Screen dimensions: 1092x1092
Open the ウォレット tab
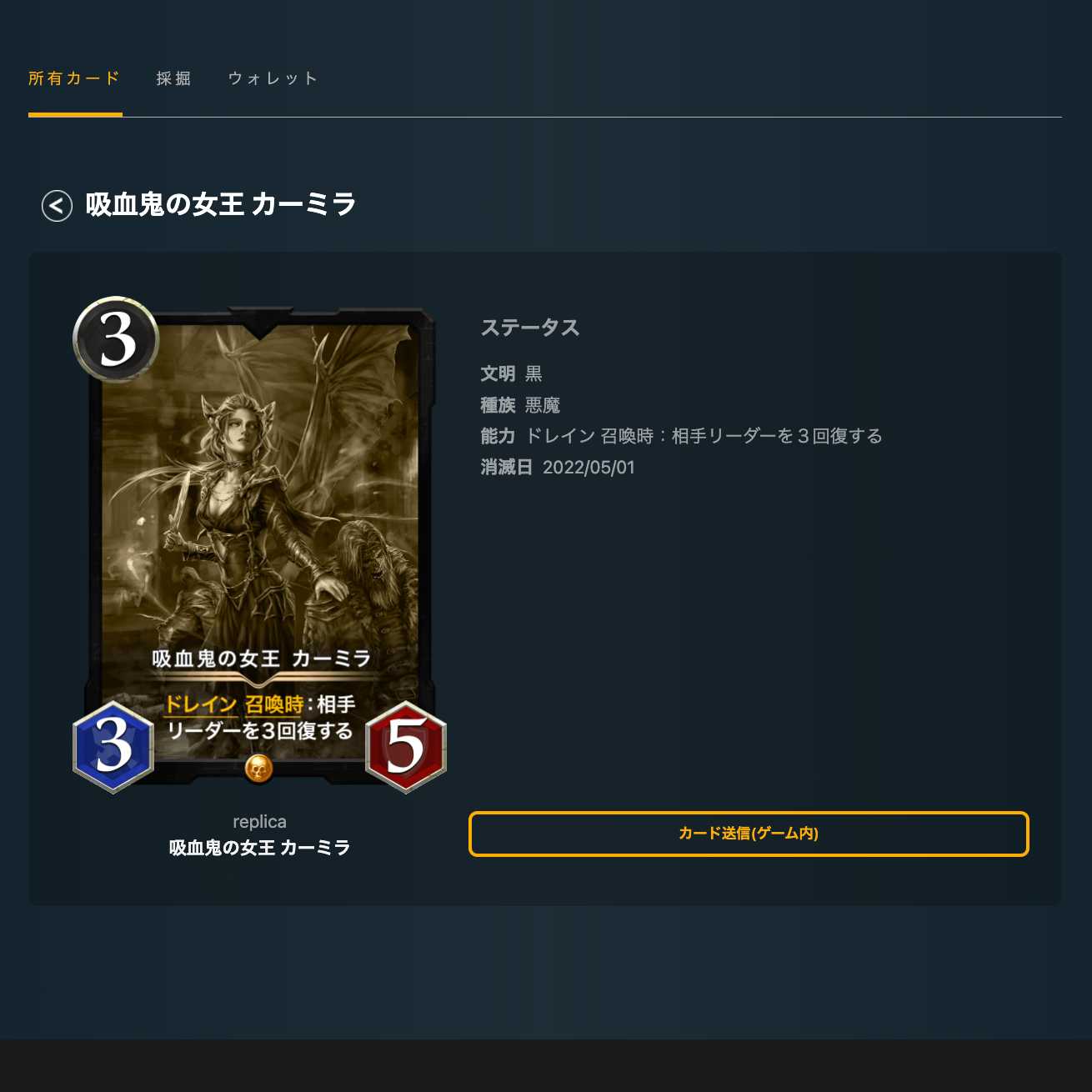tap(273, 78)
